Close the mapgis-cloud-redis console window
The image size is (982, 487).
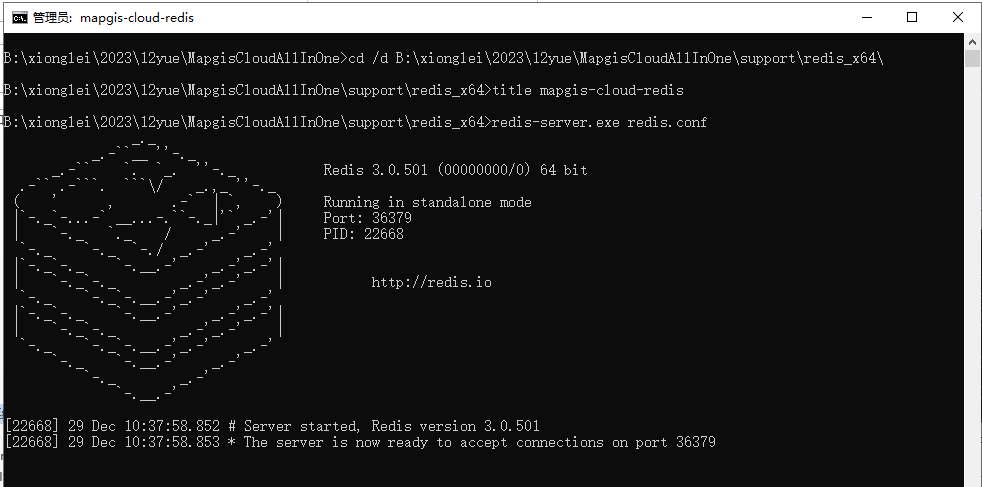point(958,18)
